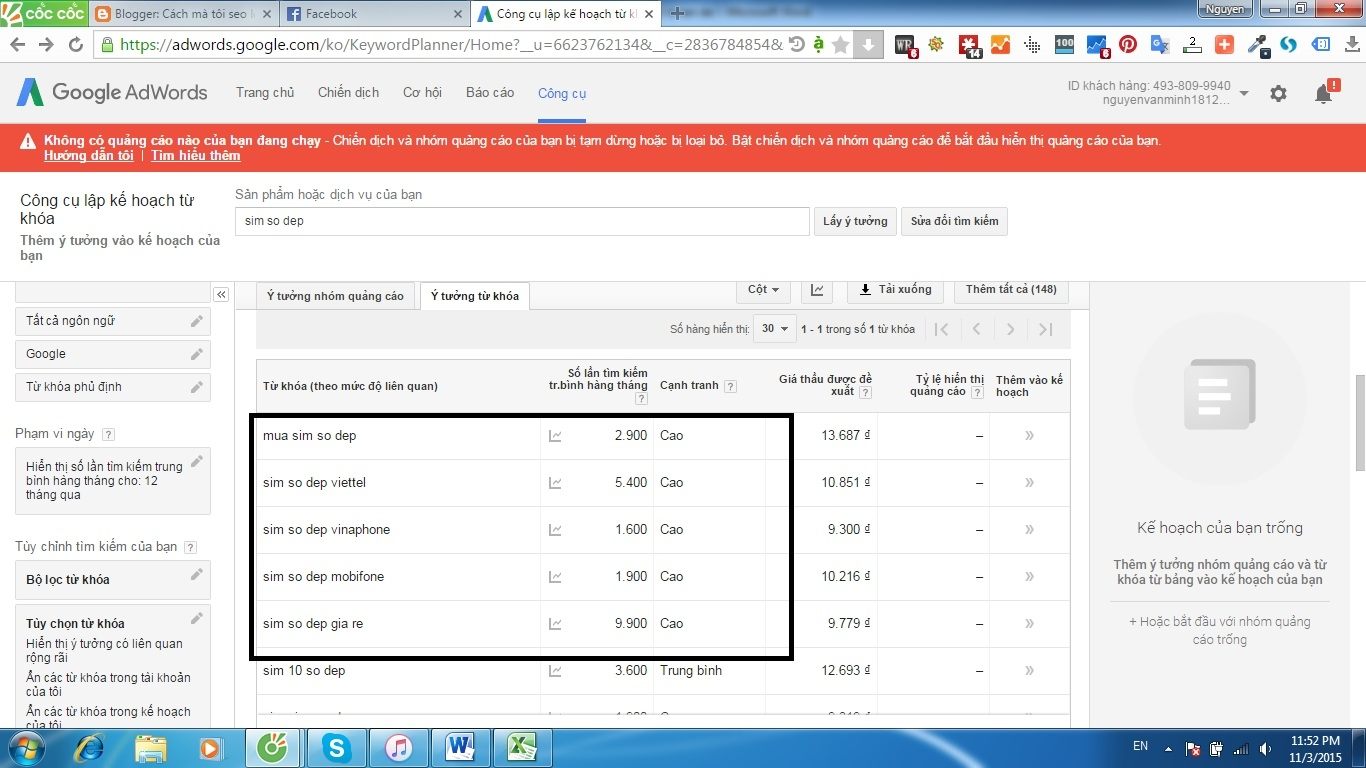1366x768 pixels.
Task: Open the 'Cơ hội' menu
Action: [422, 92]
